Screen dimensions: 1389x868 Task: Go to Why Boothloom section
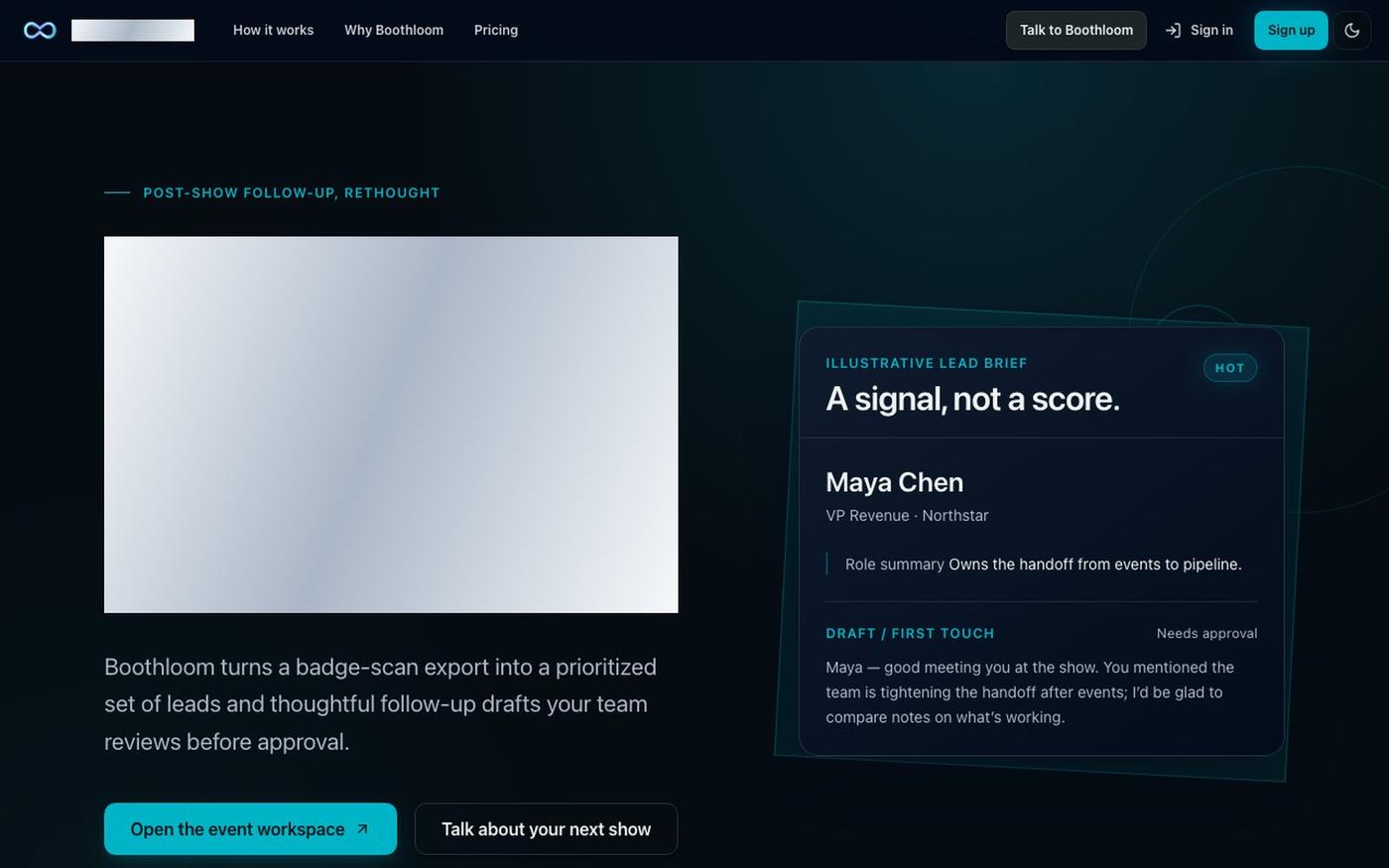394,31
